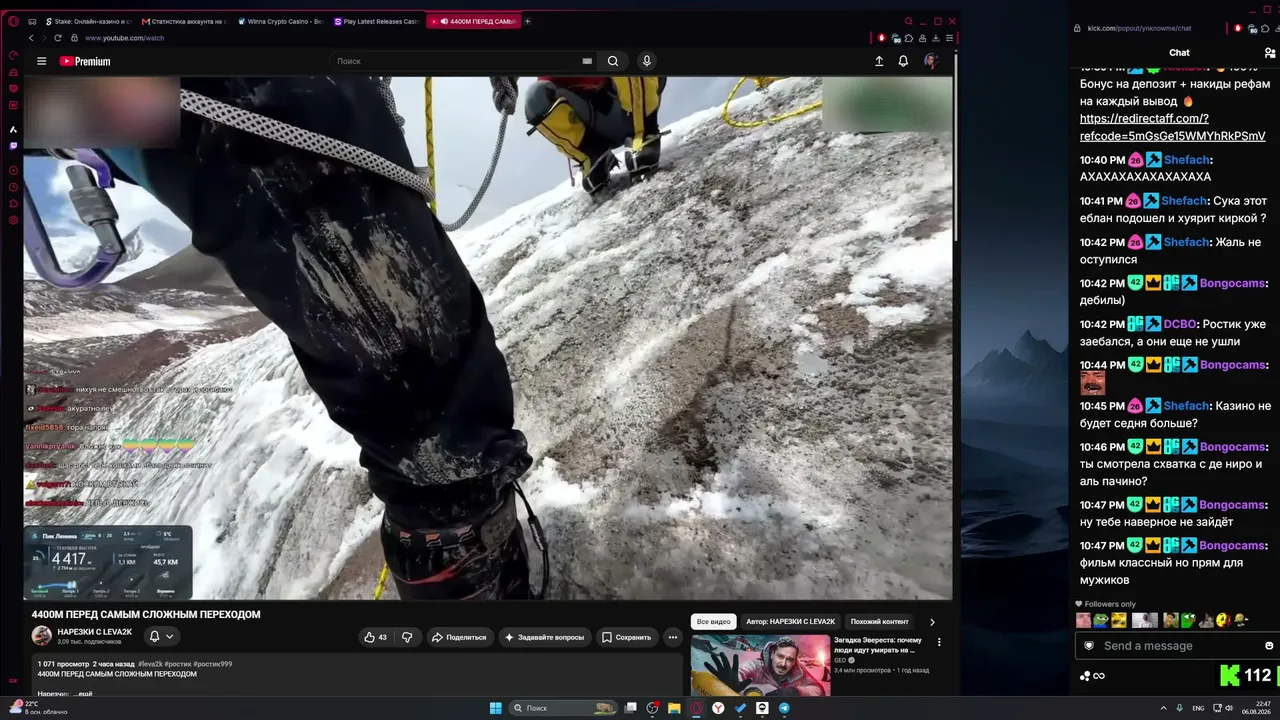Select the '4400М ПЕРЕД САМЫМ' YouTube tab
Image resolution: width=1280 pixels, height=720 pixels.
(x=473, y=21)
